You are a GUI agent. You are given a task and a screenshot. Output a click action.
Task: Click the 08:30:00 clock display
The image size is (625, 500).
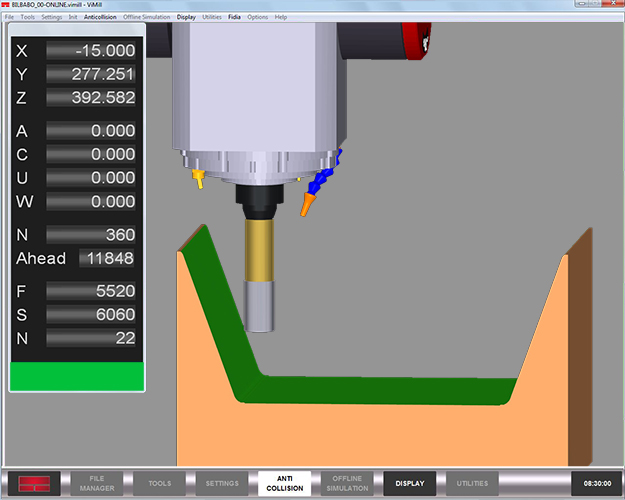pyautogui.click(x=598, y=484)
